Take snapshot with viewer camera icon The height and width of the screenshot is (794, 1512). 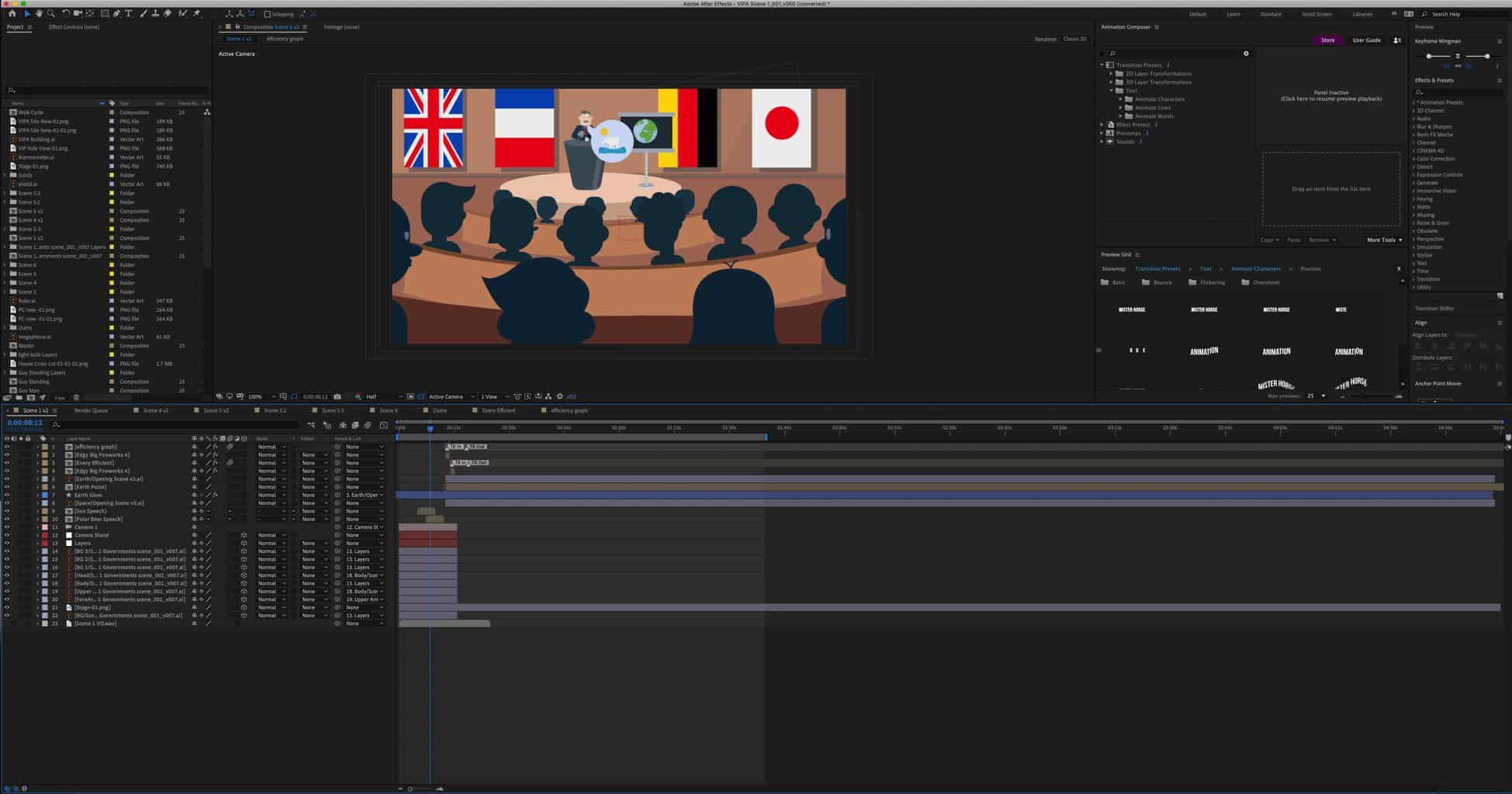pos(337,397)
